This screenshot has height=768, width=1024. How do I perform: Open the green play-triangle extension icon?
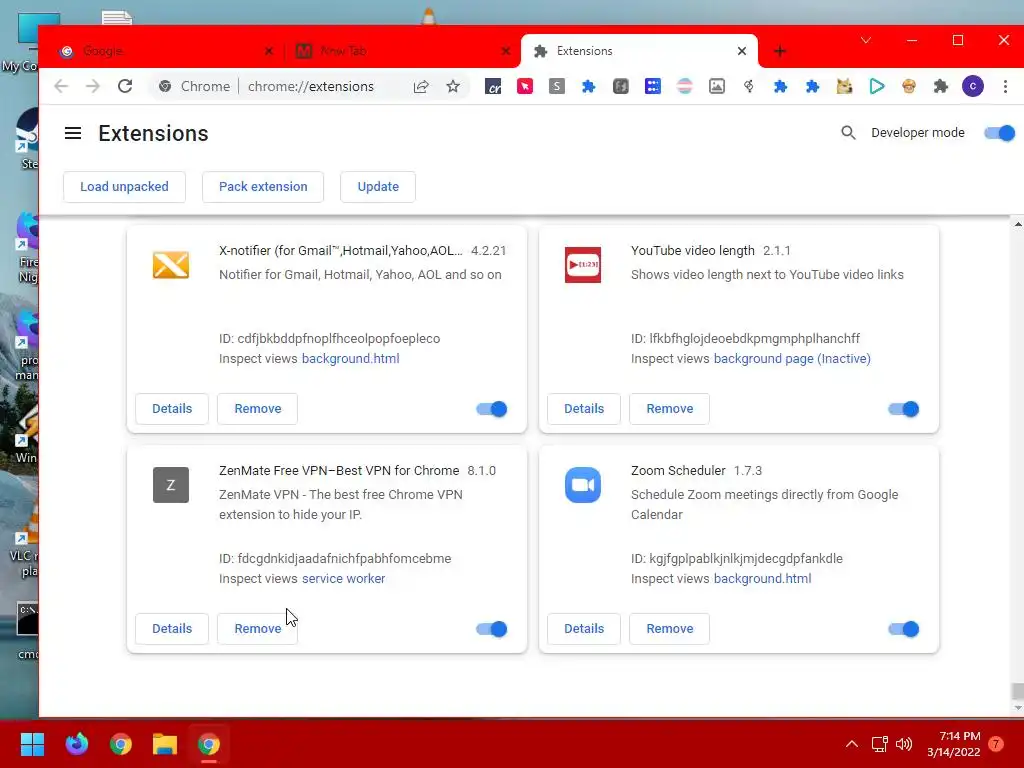[x=876, y=86]
